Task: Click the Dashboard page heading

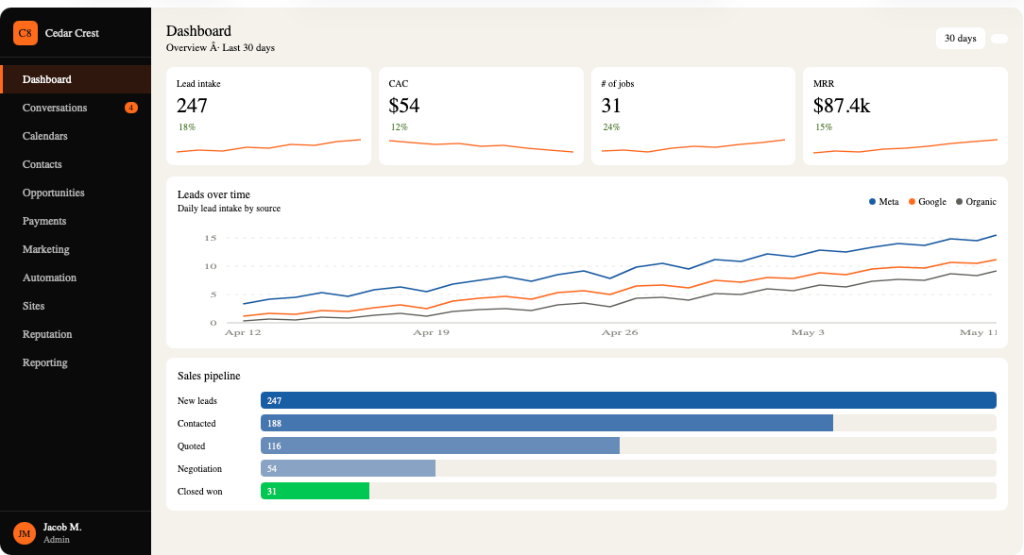Action: point(199,31)
